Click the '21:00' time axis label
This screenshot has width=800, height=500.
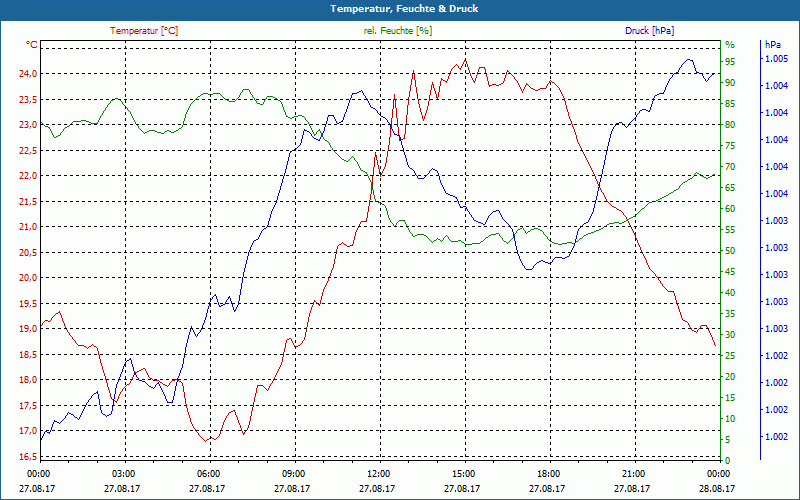(634, 473)
